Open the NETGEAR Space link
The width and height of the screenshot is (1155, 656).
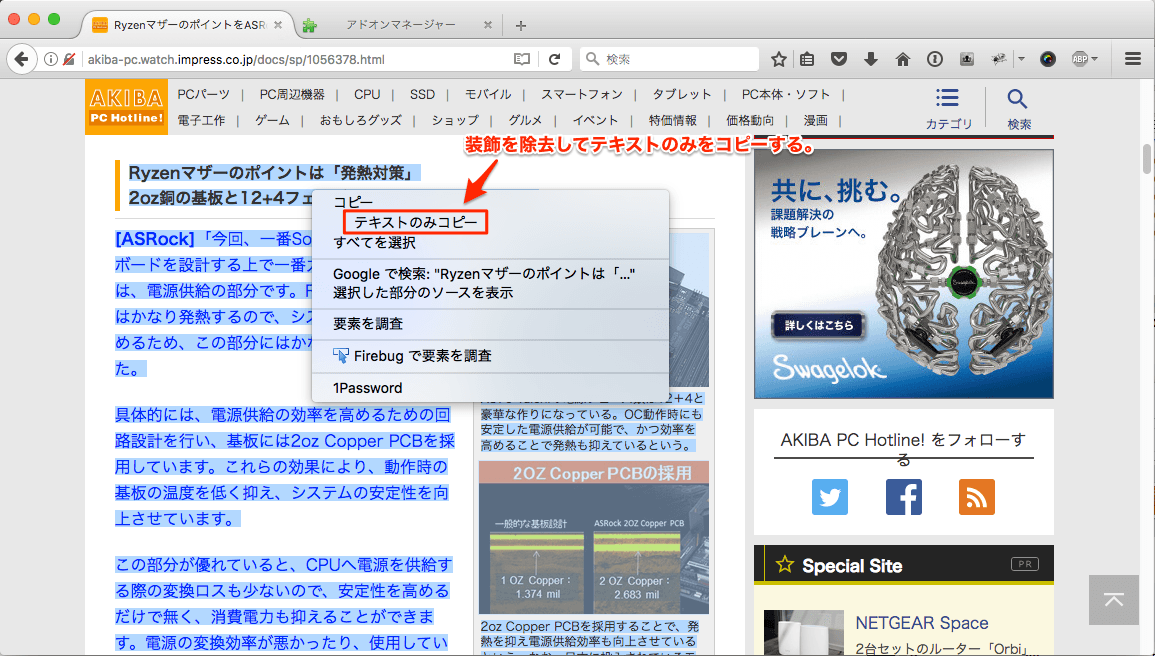(x=921, y=623)
